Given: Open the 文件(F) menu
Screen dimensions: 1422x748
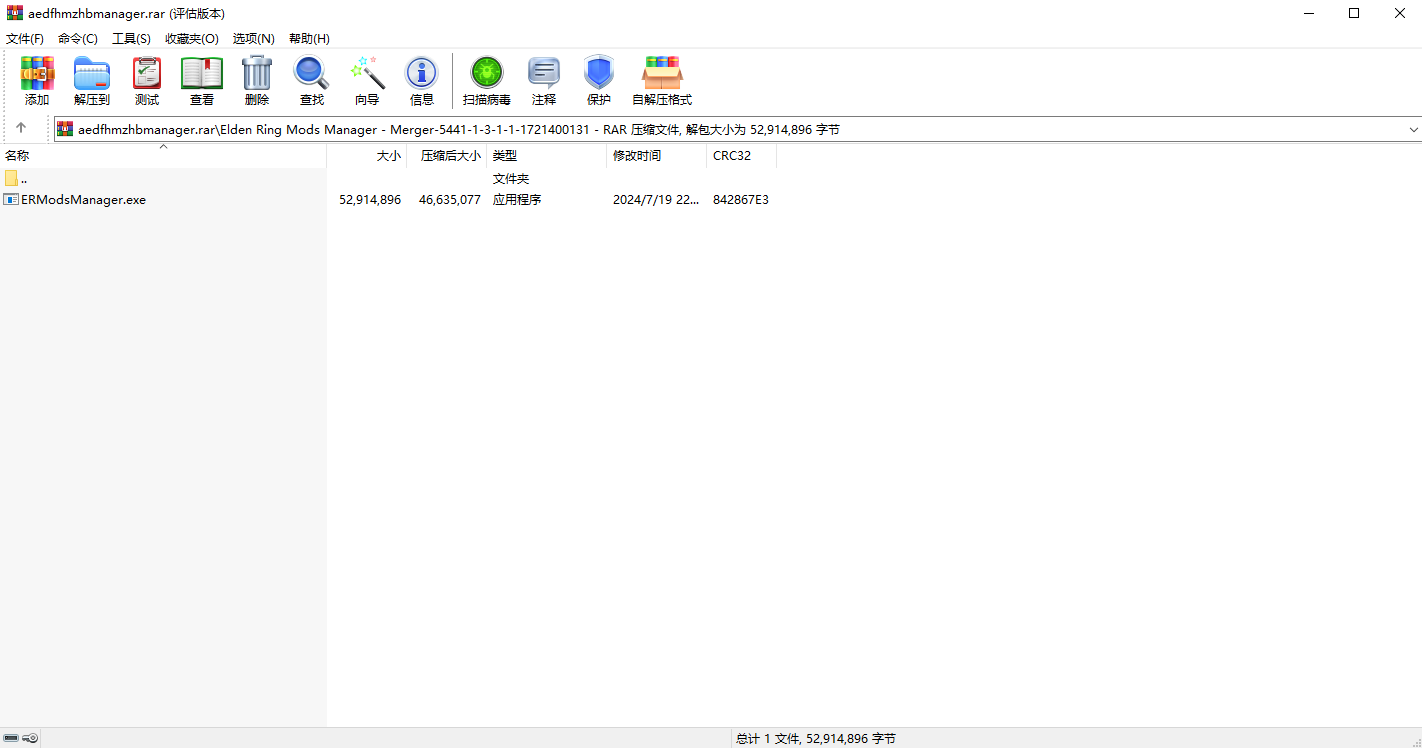Looking at the screenshot, I should (25, 38).
